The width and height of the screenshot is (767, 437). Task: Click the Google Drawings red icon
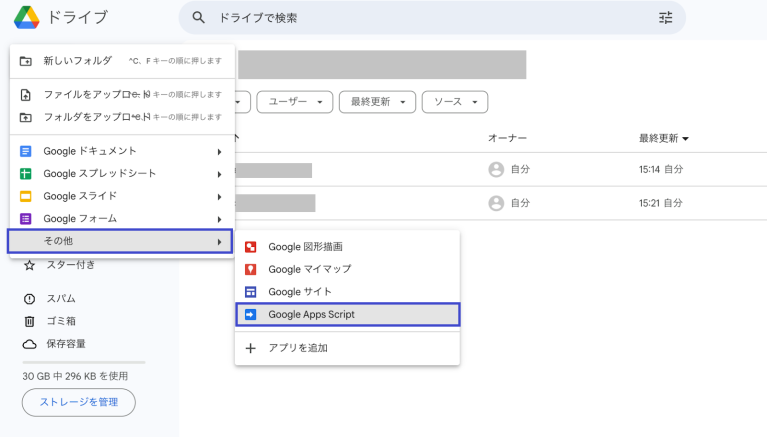coord(250,247)
